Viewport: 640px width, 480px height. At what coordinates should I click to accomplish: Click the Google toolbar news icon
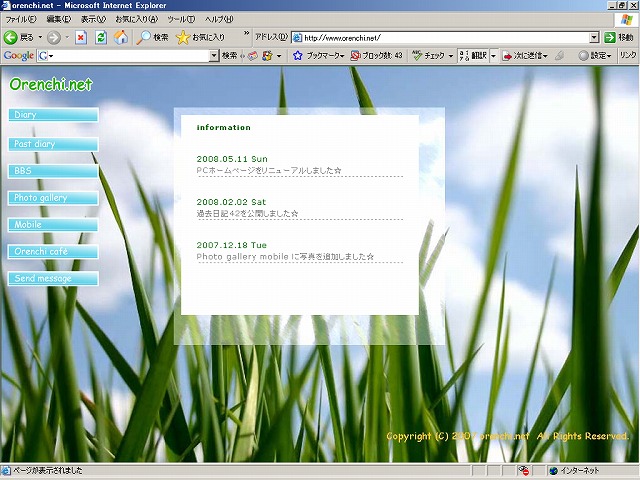pos(253,56)
